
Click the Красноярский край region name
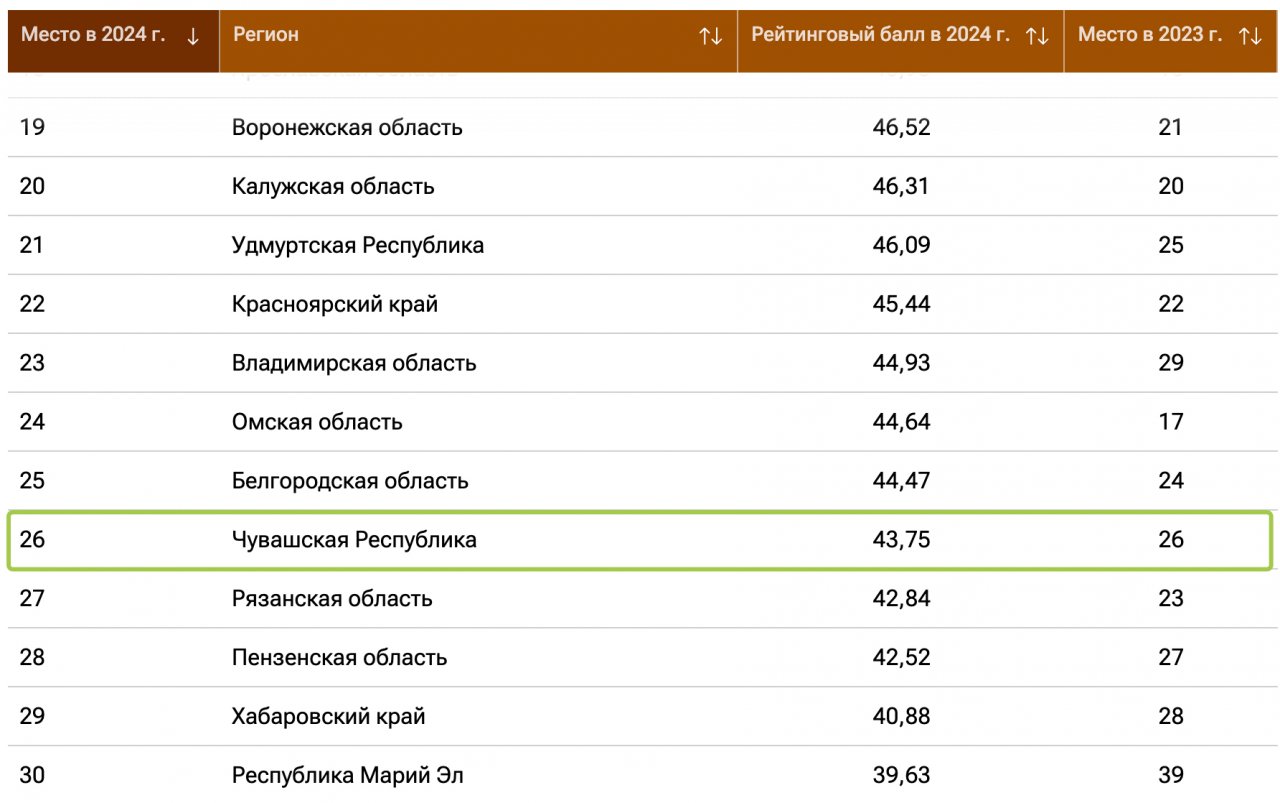coord(335,304)
